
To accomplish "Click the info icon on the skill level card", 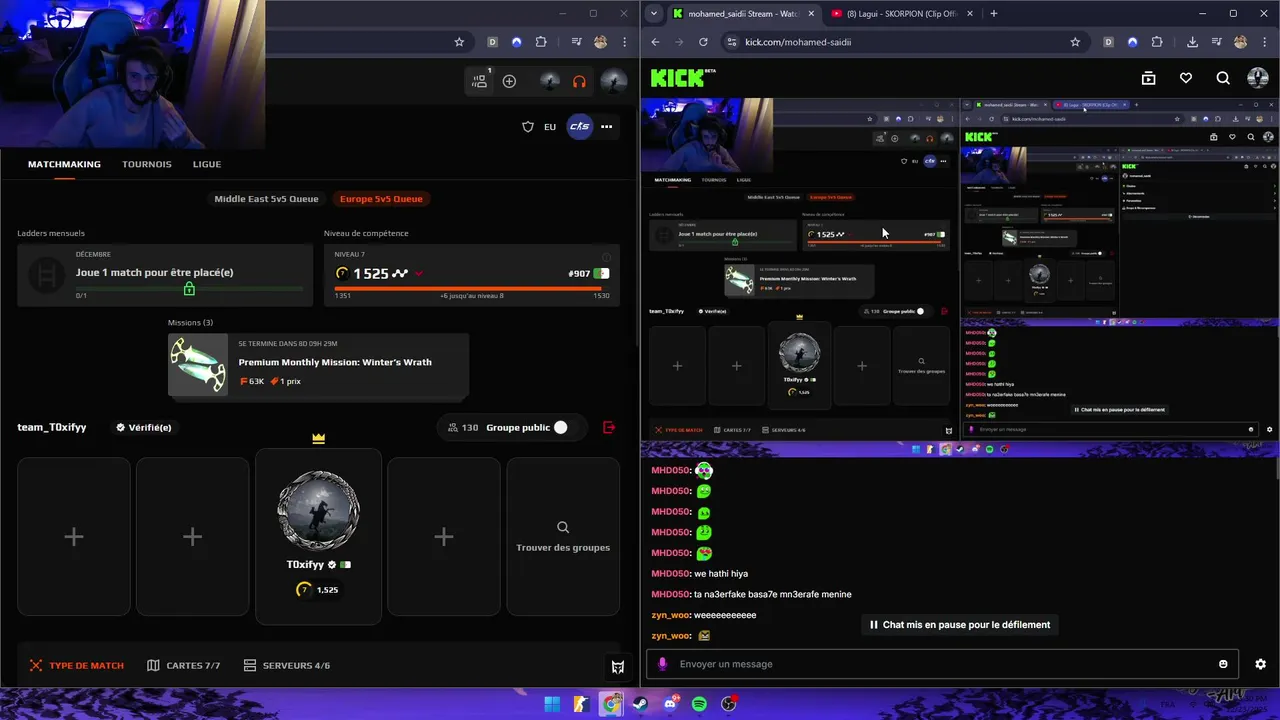I will [606, 257].
